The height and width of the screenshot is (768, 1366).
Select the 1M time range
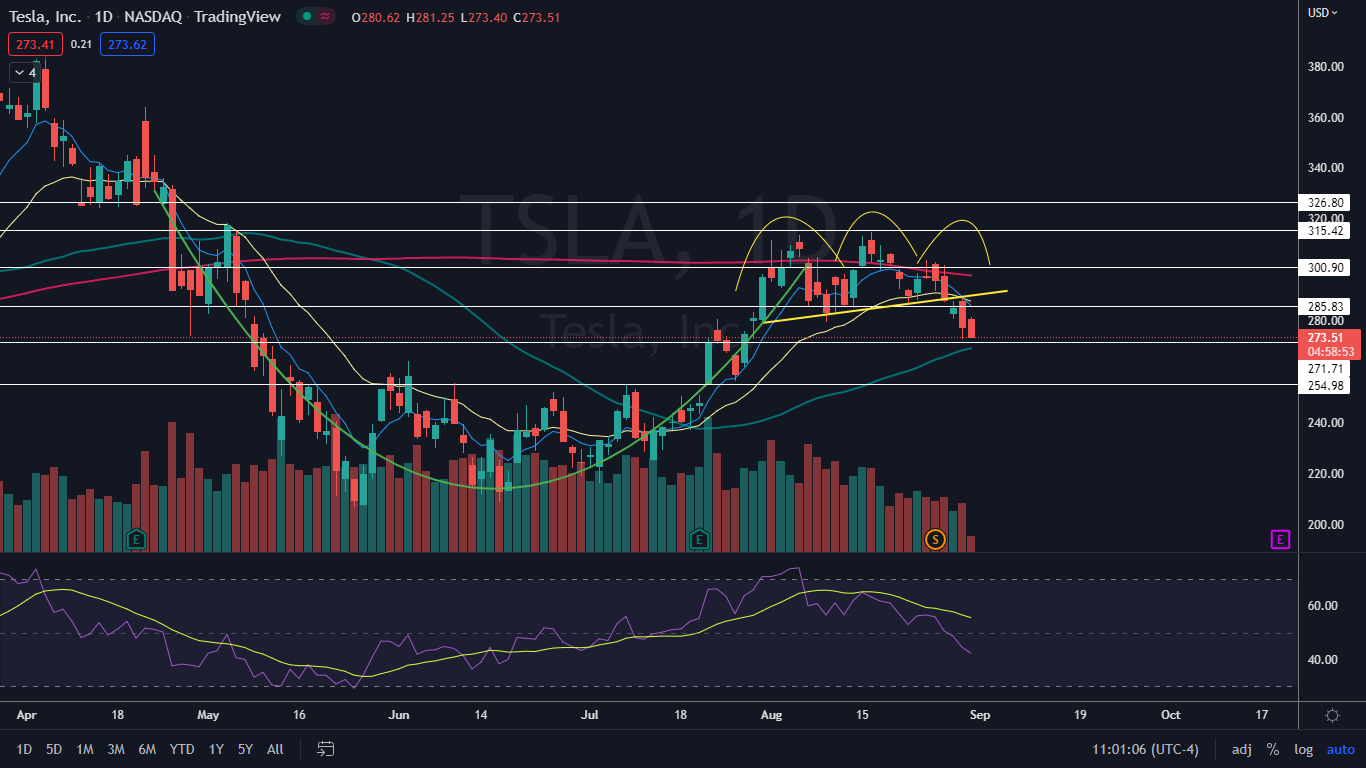coord(85,749)
